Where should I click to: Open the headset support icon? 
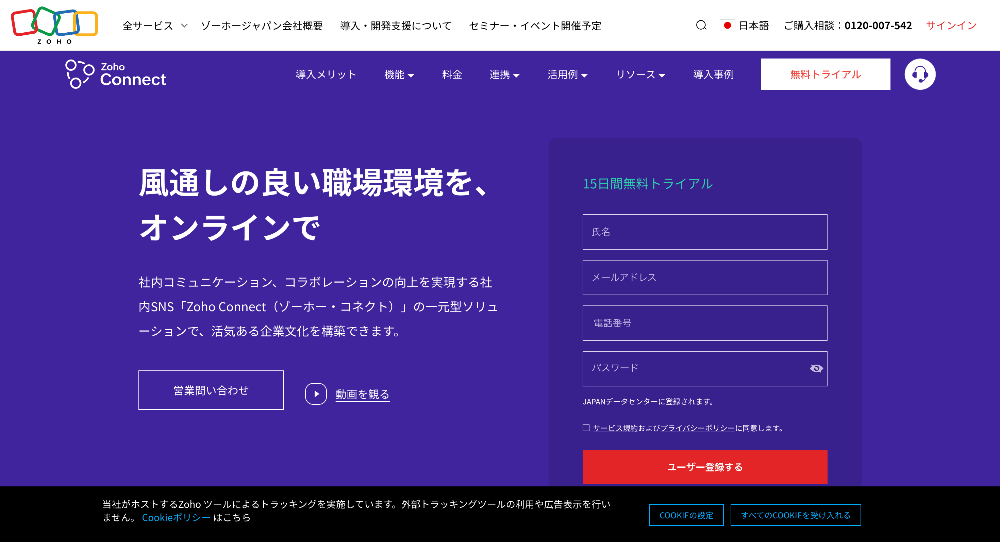(920, 74)
